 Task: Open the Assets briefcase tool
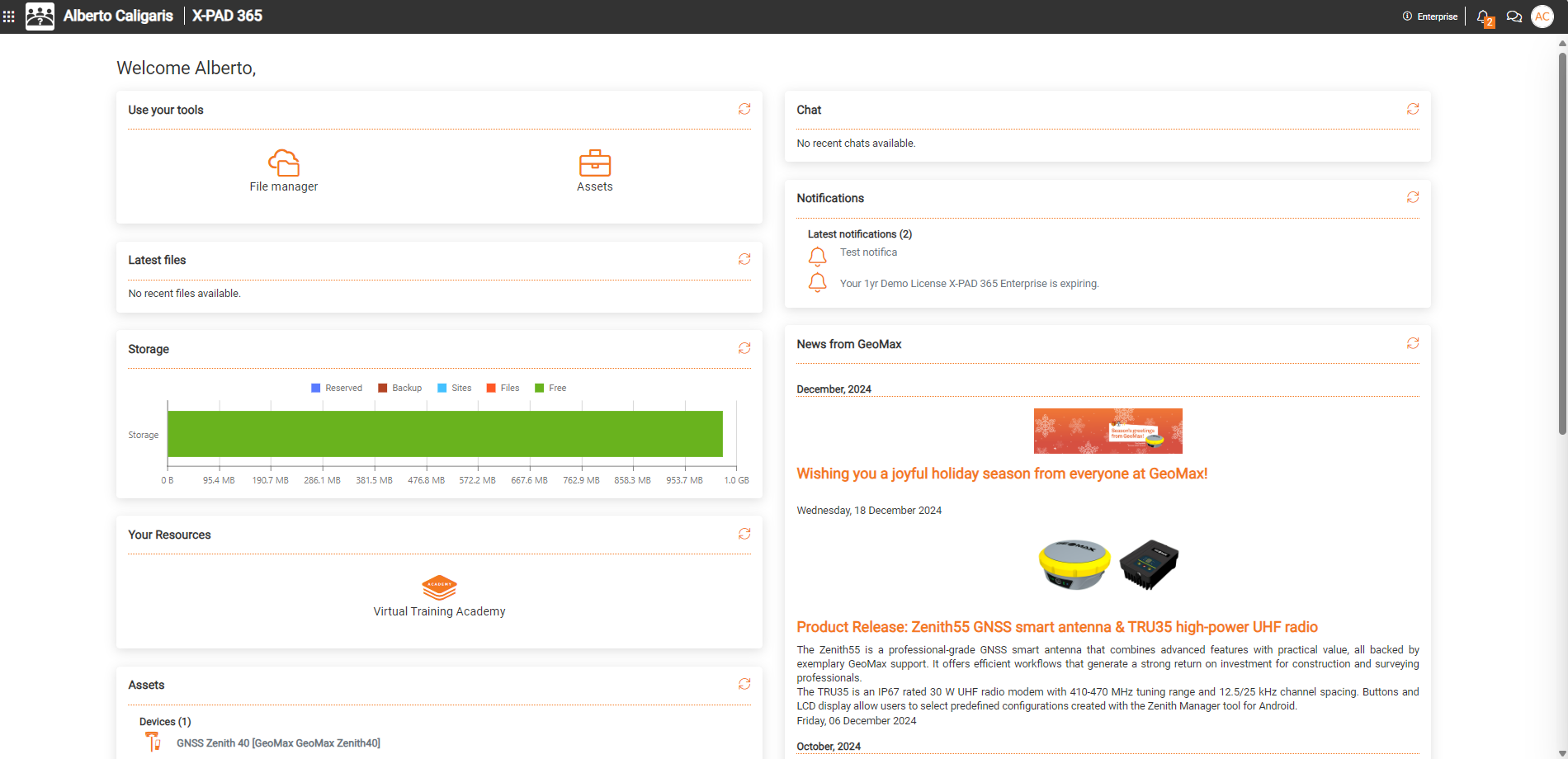point(594,171)
